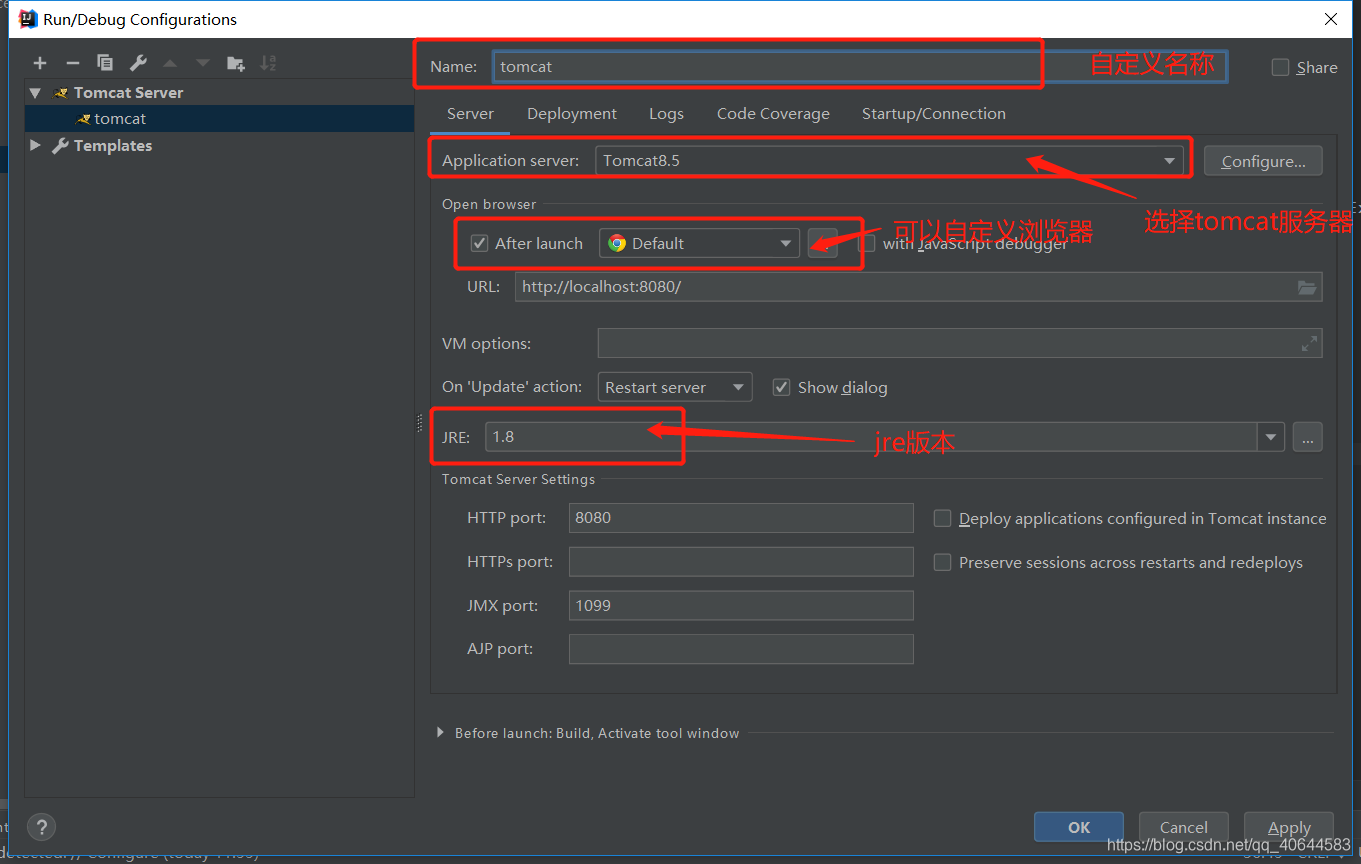
Task: Sort configurations alphabetically icon
Action: (268, 63)
